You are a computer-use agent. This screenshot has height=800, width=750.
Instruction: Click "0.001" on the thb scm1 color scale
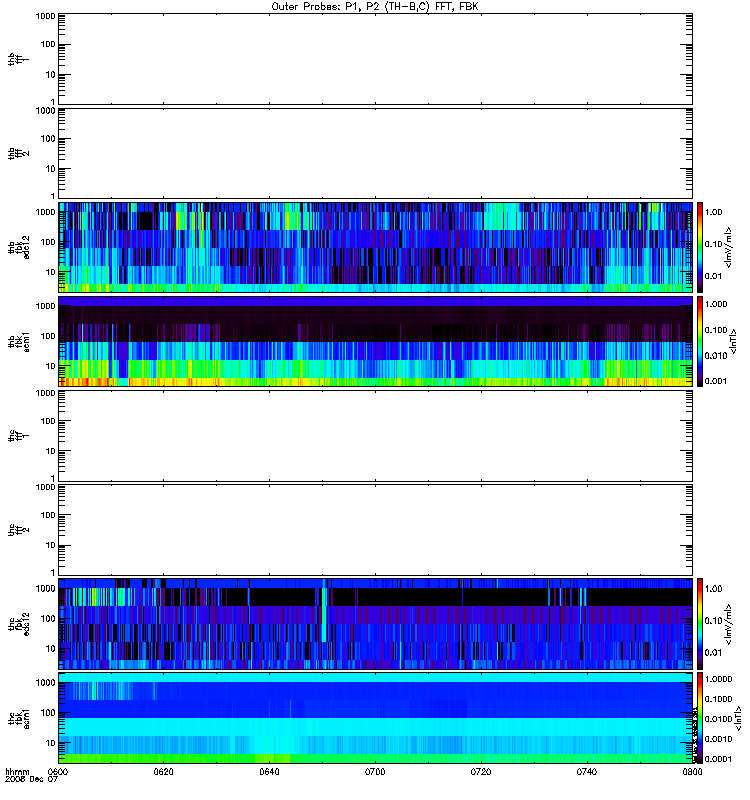[716, 381]
